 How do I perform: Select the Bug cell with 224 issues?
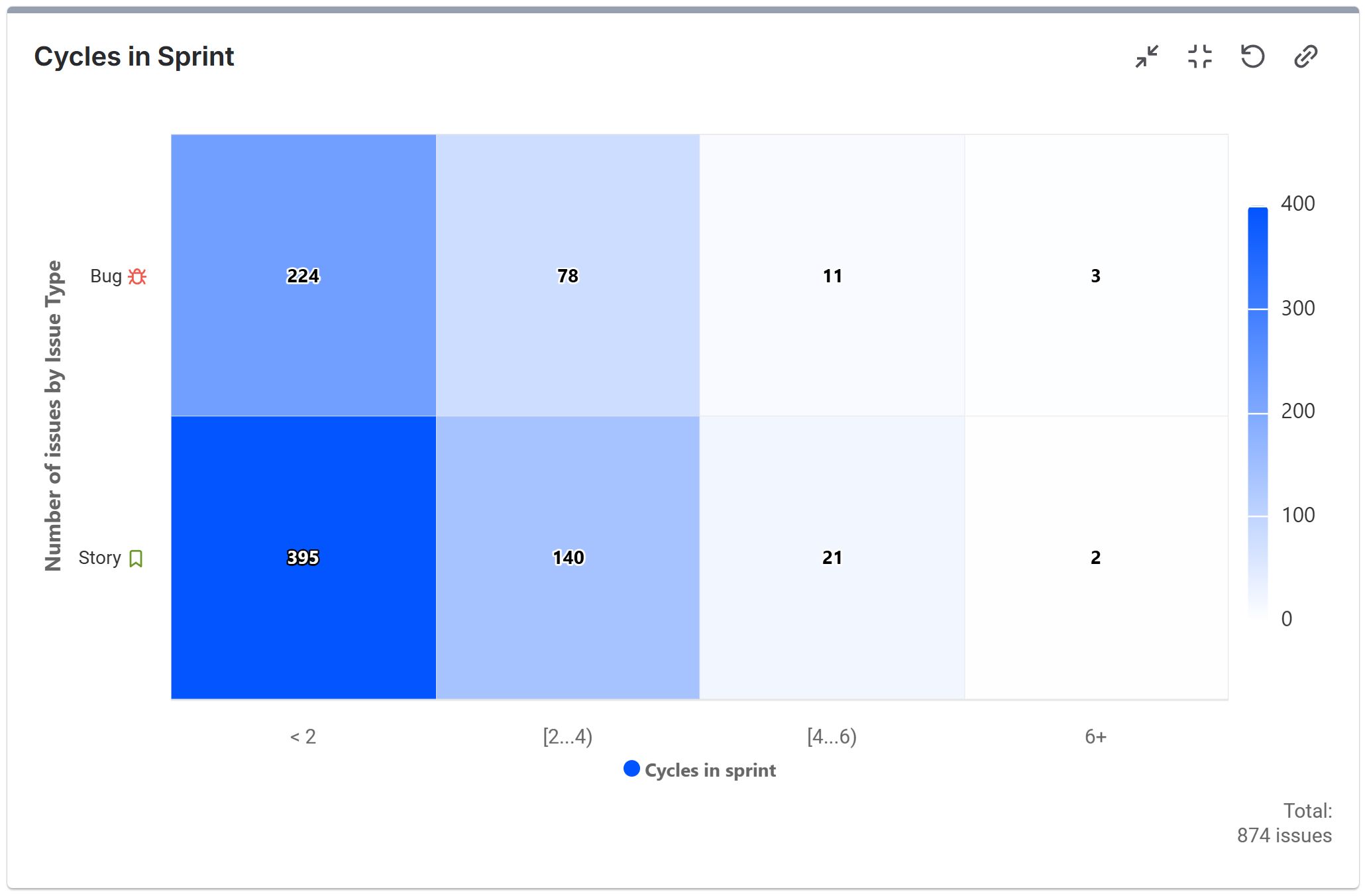click(x=303, y=276)
